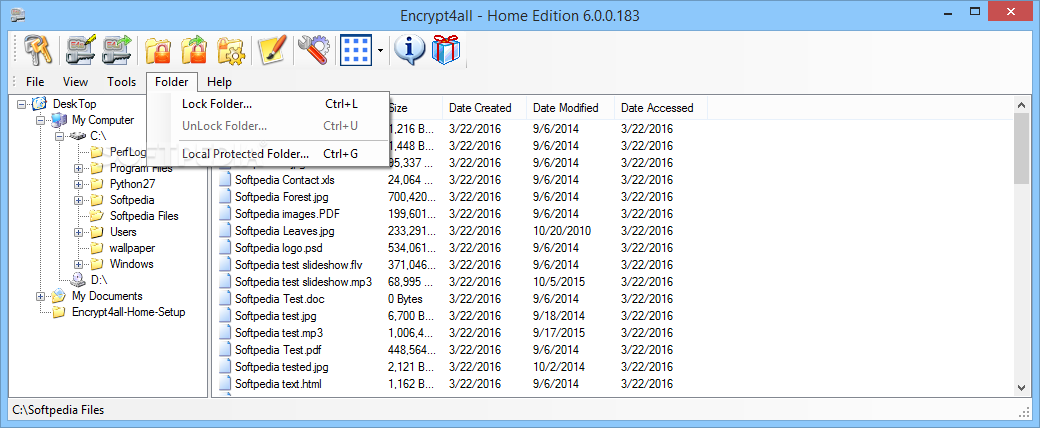The width and height of the screenshot is (1040, 428).
Task: Open the Help menu
Action: 219,82
